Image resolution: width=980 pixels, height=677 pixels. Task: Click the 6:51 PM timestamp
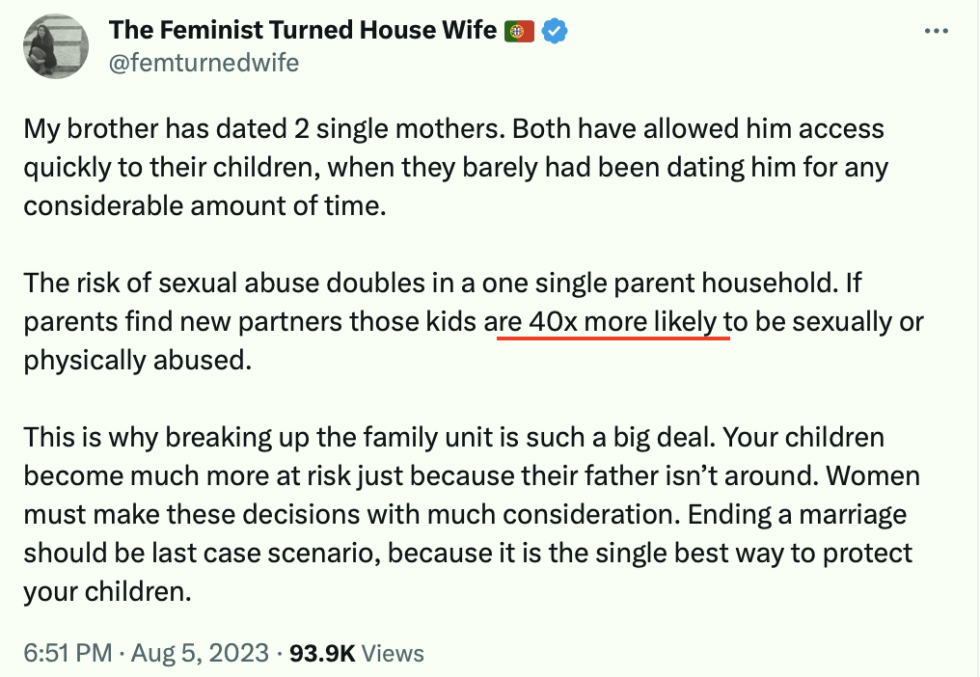click(x=68, y=653)
